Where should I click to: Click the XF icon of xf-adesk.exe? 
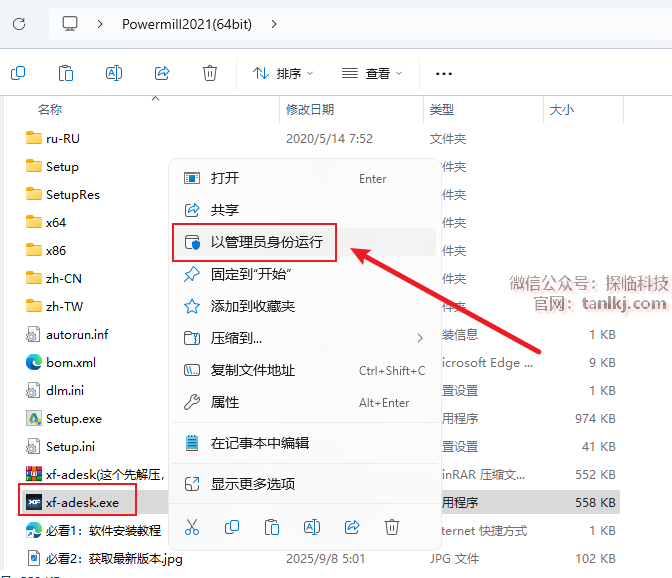[x=34, y=502]
